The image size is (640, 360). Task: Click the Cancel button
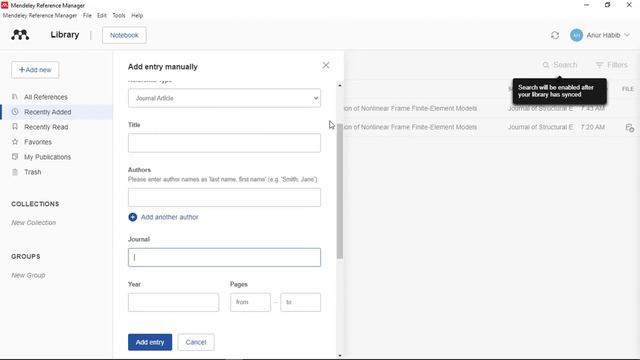coord(196,342)
